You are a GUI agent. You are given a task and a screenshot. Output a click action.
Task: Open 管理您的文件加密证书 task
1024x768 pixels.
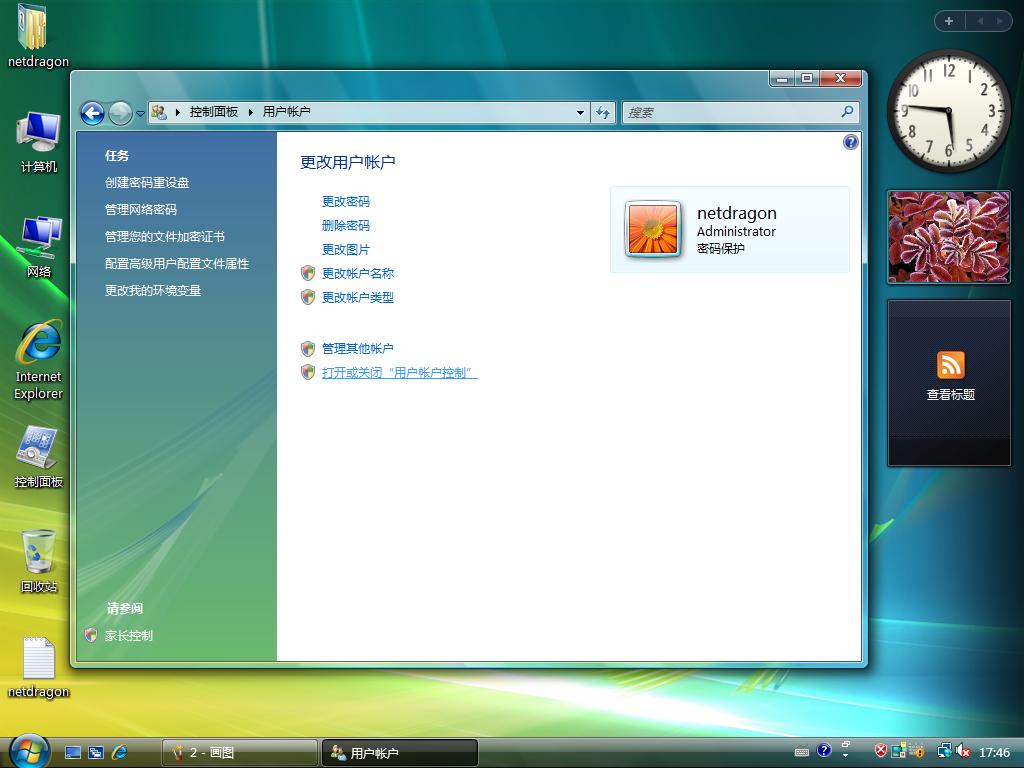[x=165, y=236]
